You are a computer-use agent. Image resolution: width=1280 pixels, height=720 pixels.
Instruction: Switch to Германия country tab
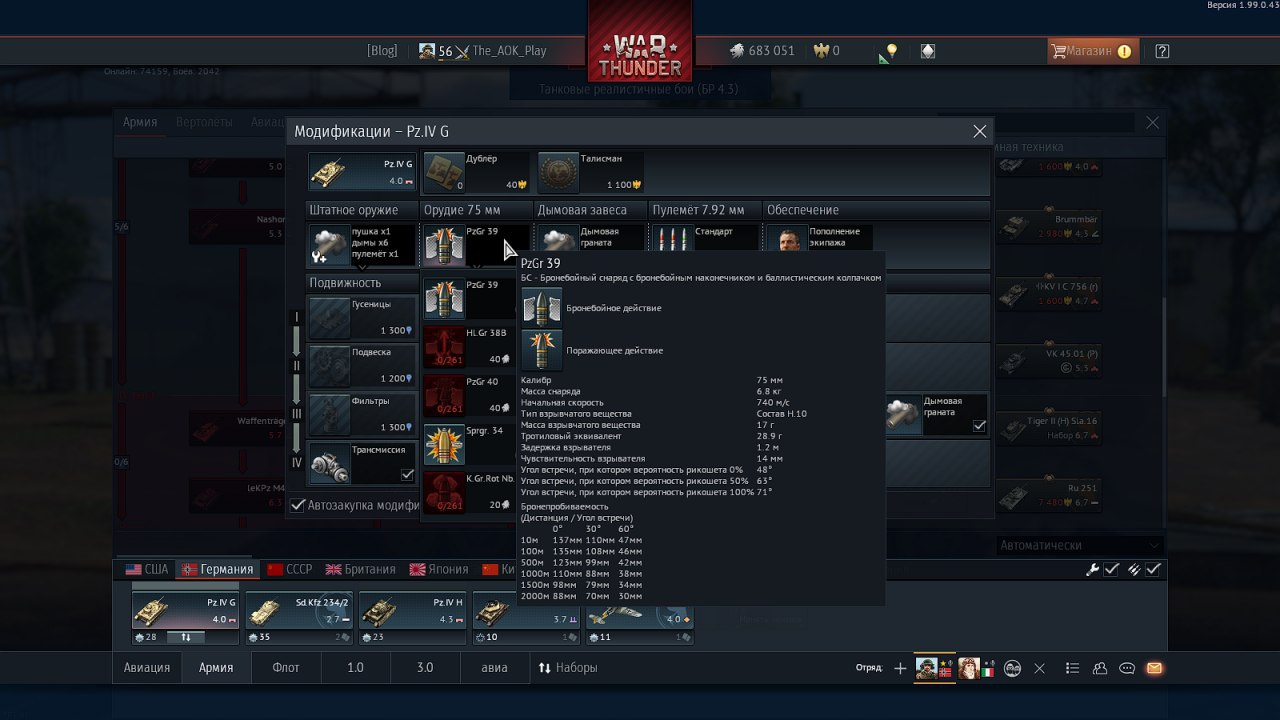pyautogui.click(x=216, y=569)
